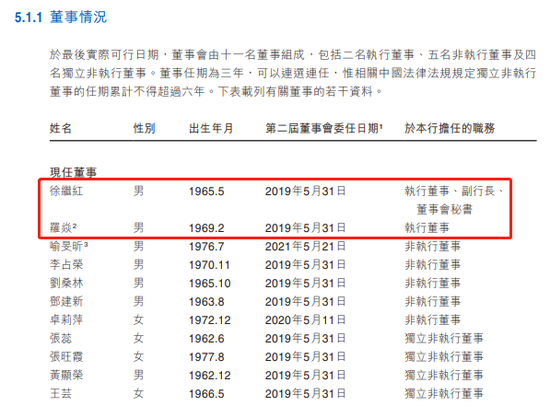Select the name 張旺霞
The image size is (550, 406).
click(66, 357)
